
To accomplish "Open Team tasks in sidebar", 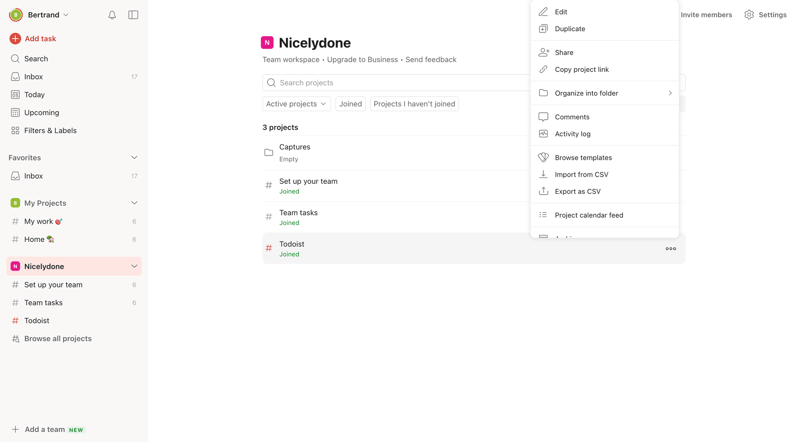I will [x=43, y=302].
